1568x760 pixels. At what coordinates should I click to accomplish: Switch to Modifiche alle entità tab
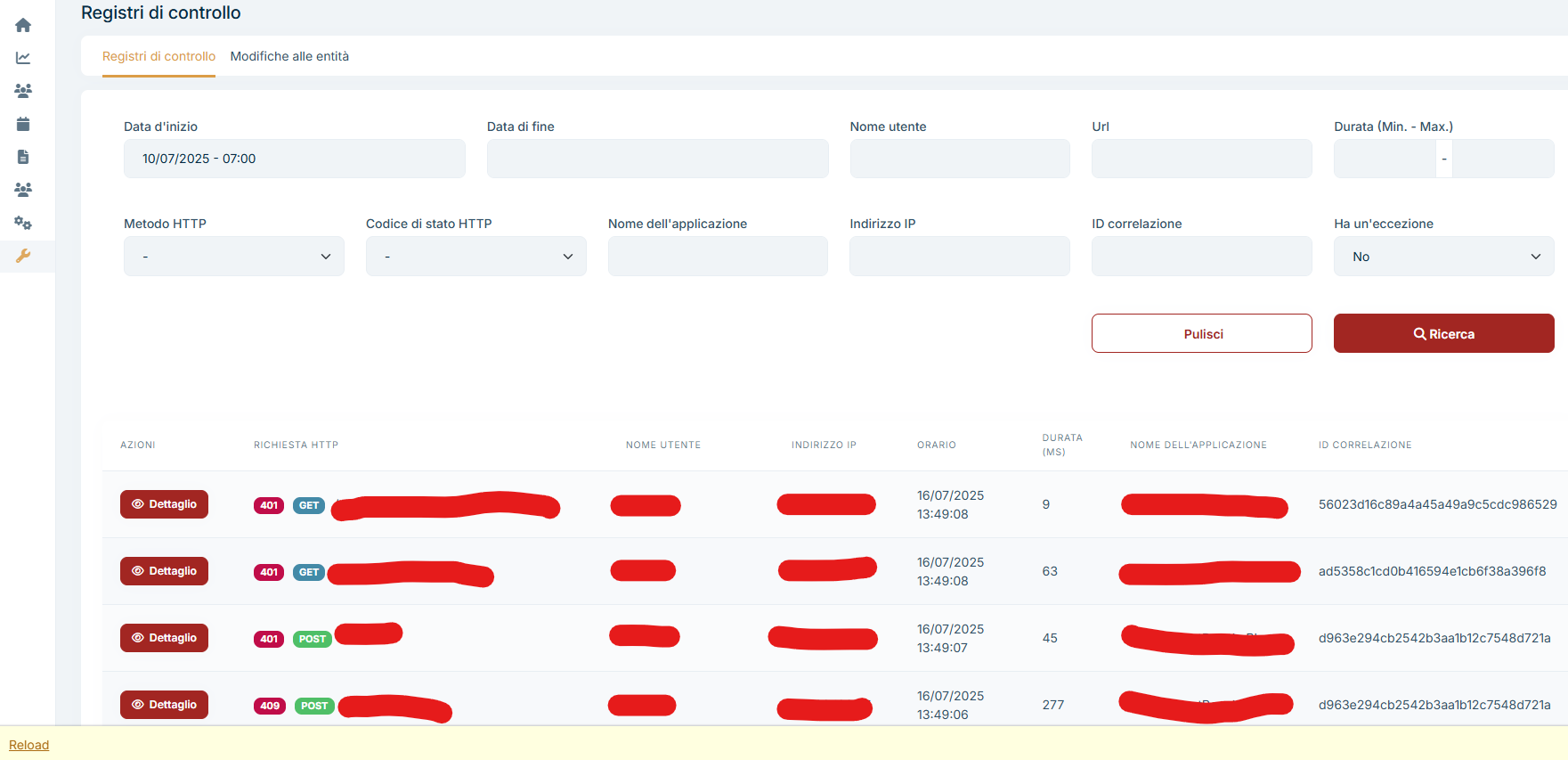(x=289, y=56)
